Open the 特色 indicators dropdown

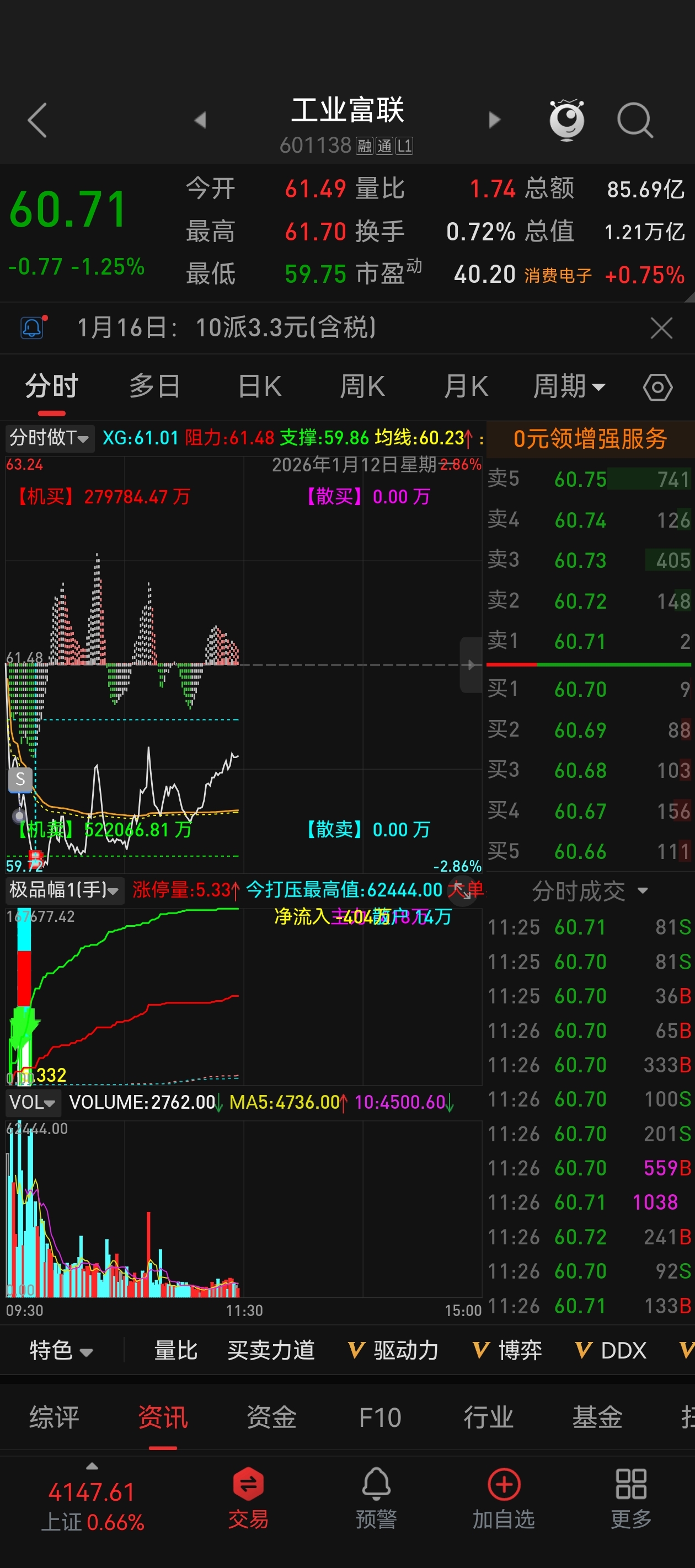61,1350
